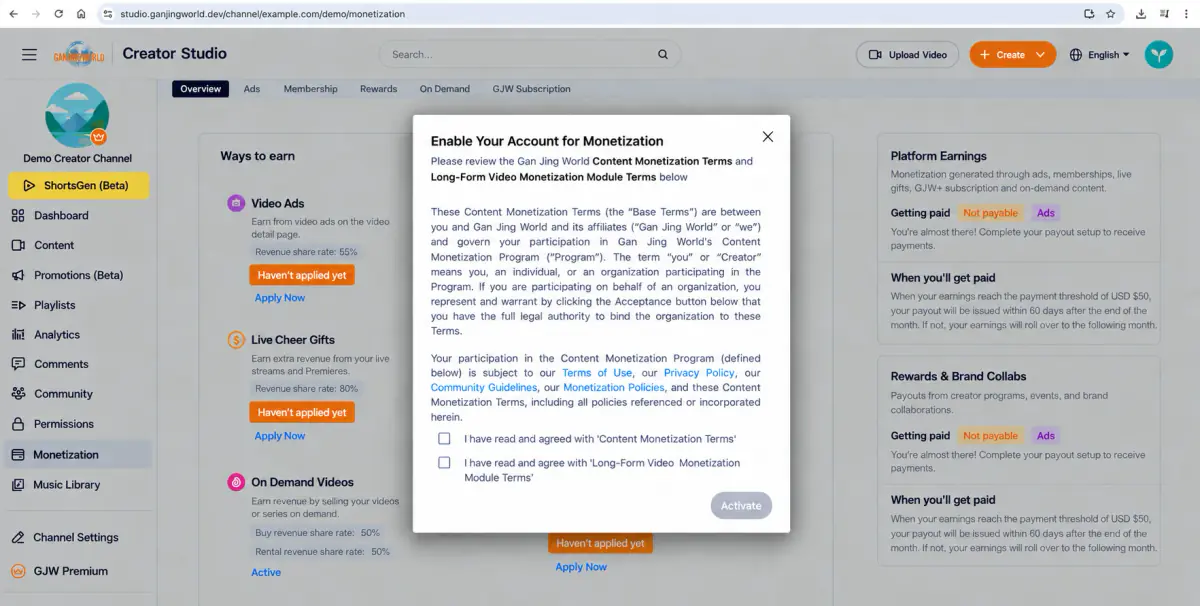The height and width of the screenshot is (606, 1200).
Task: Open Terms of Use link
Action: (x=597, y=373)
